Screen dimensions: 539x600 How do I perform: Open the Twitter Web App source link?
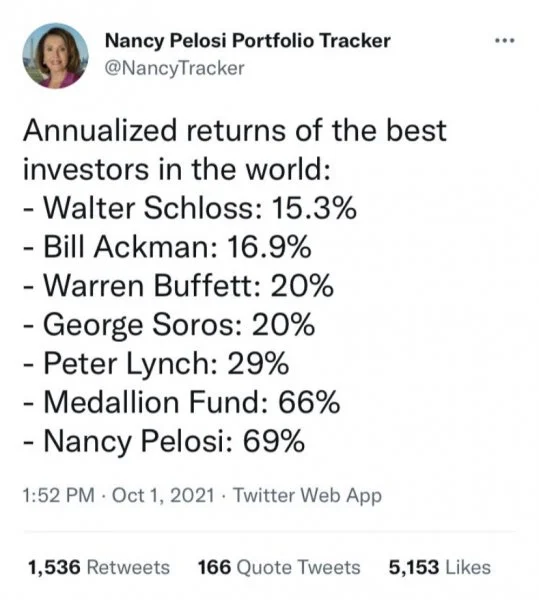click(308, 495)
